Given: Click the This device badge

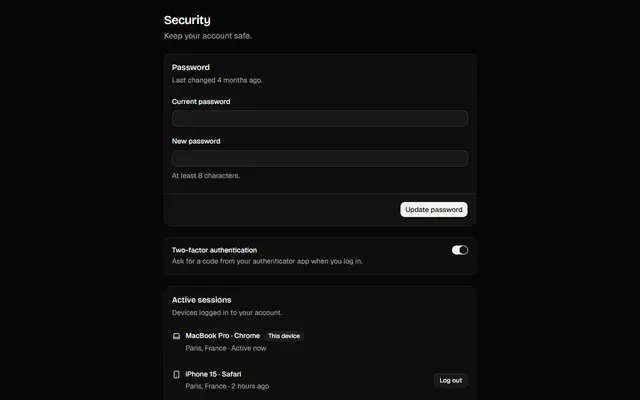Looking at the screenshot, I should tap(284, 336).
